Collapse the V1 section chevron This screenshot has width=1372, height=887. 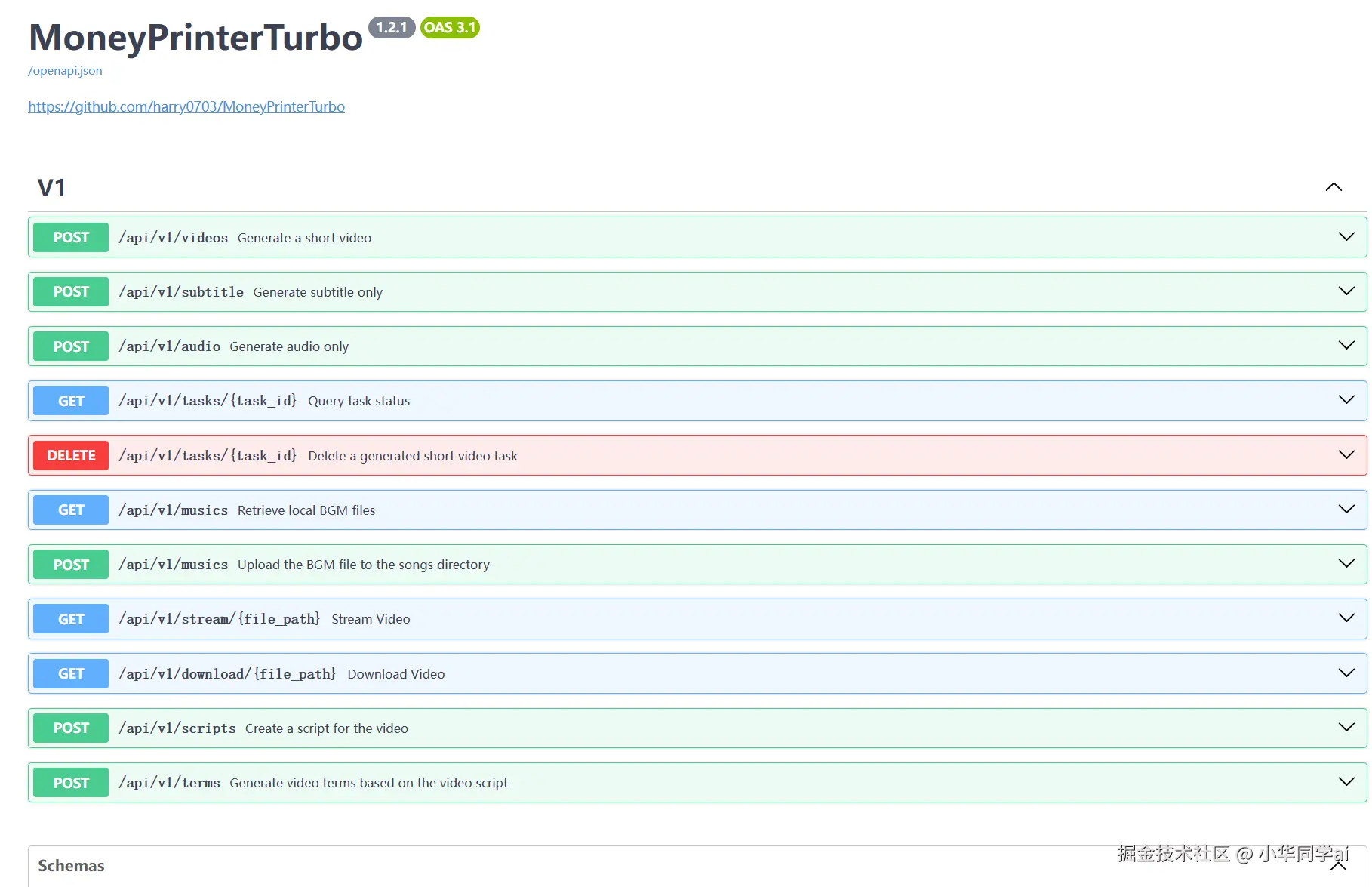tap(1334, 186)
